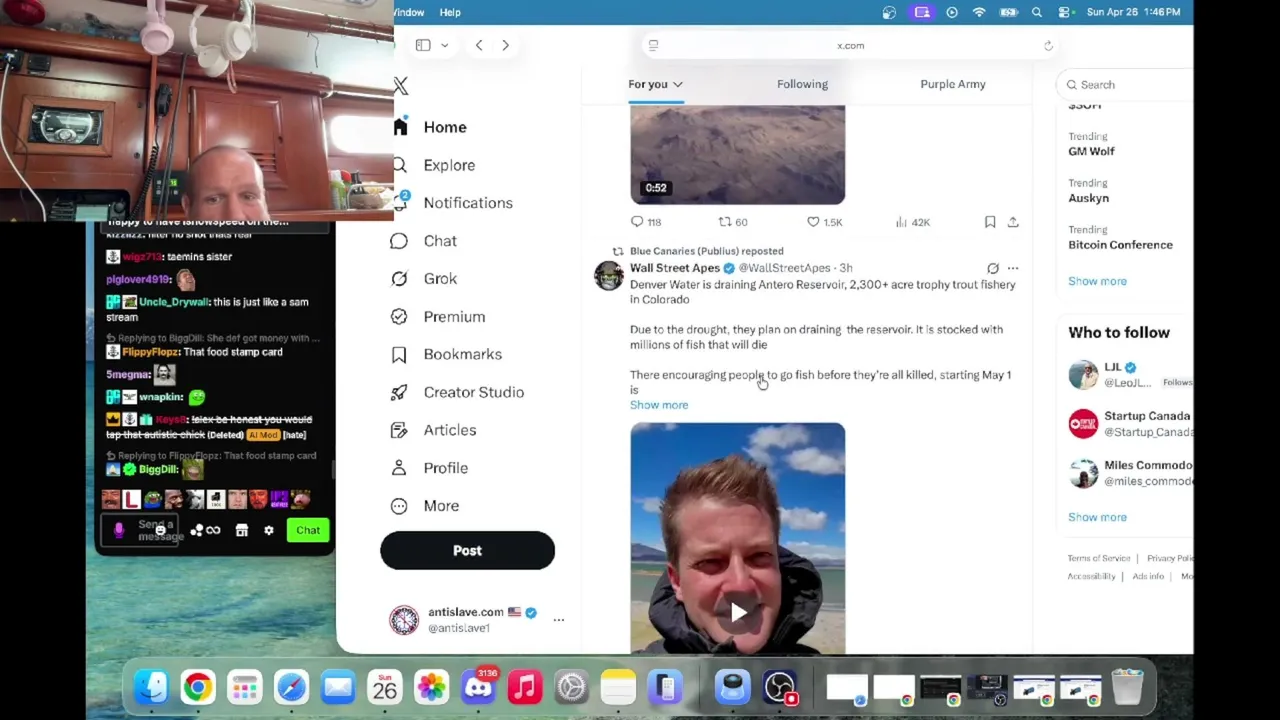Like the post with 1.5K likes
This screenshot has width=1280, height=720.
point(825,222)
